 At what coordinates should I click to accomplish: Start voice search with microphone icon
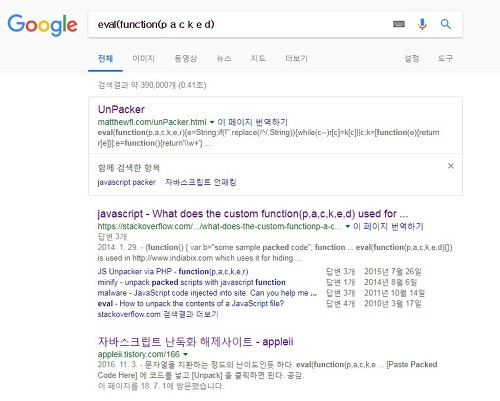click(422, 24)
